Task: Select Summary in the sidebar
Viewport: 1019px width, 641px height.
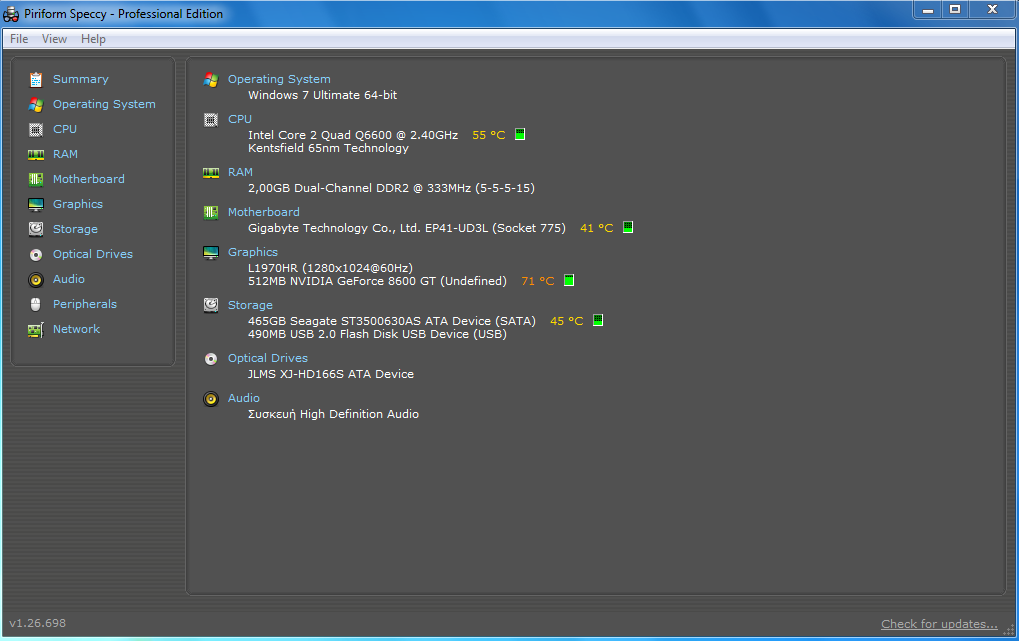Action: (81, 79)
